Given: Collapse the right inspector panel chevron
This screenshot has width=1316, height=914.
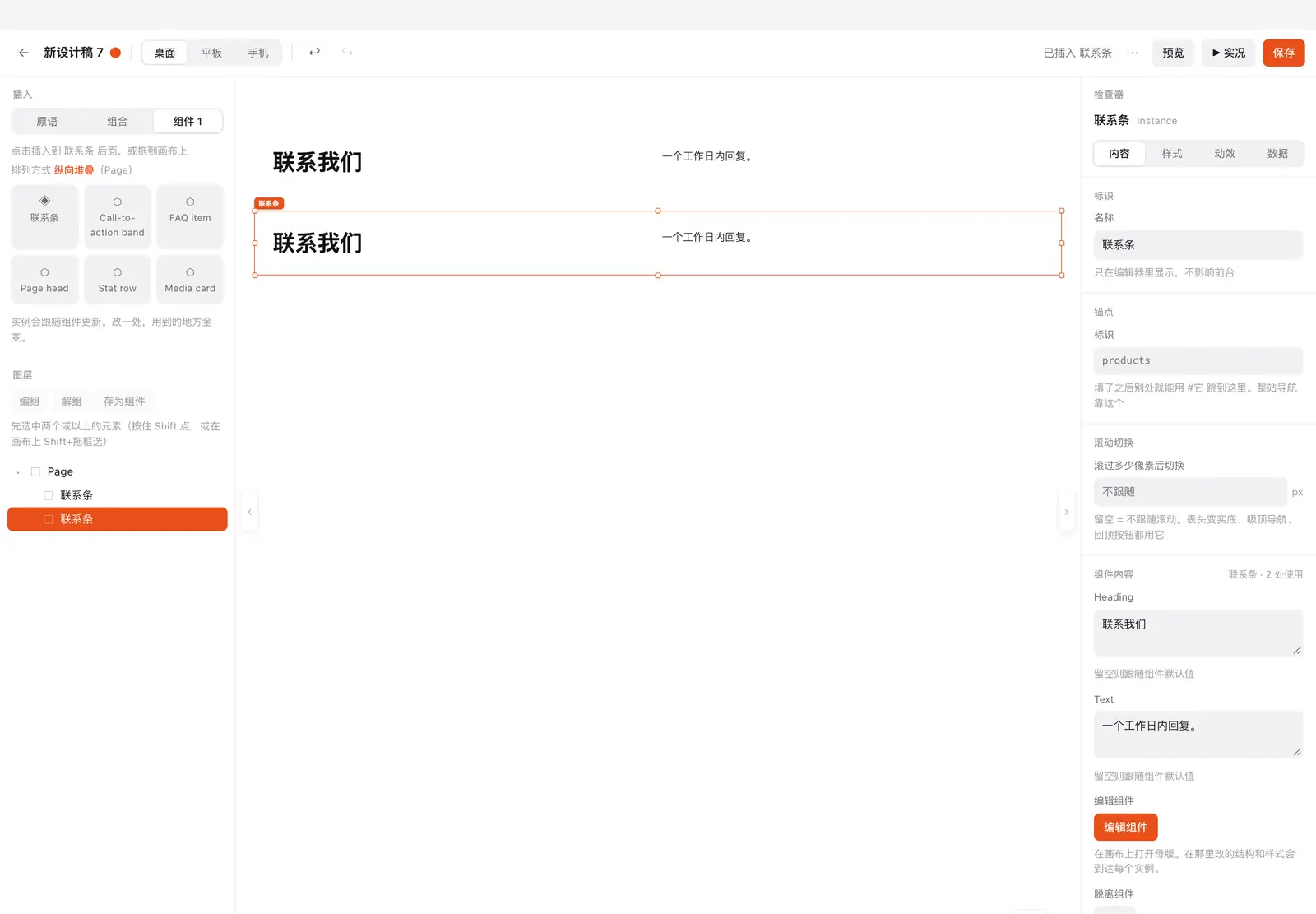Looking at the screenshot, I should (1067, 512).
